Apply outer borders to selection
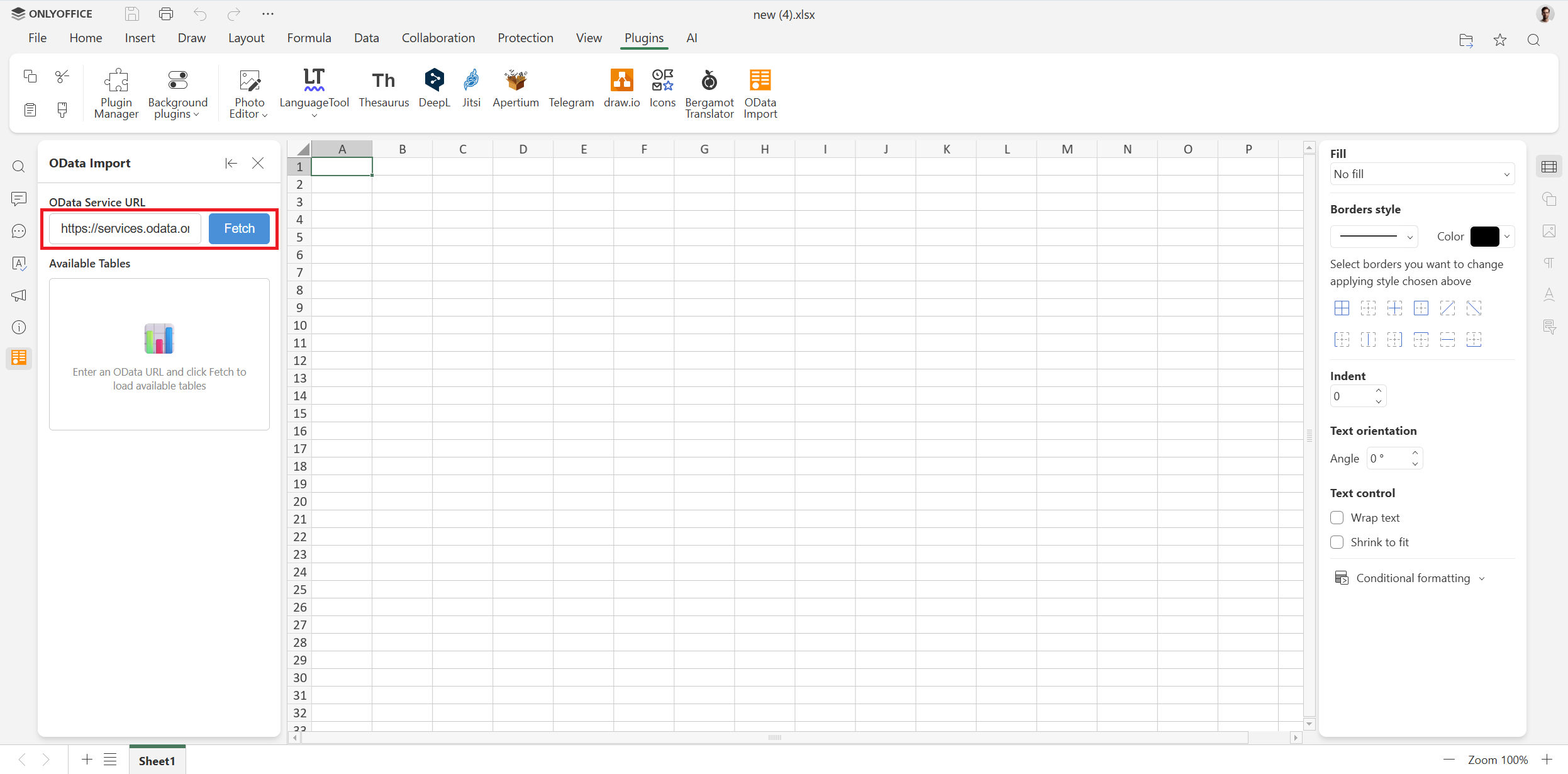The width and height of the screenshot is (1568, 774). (1421, 308)
